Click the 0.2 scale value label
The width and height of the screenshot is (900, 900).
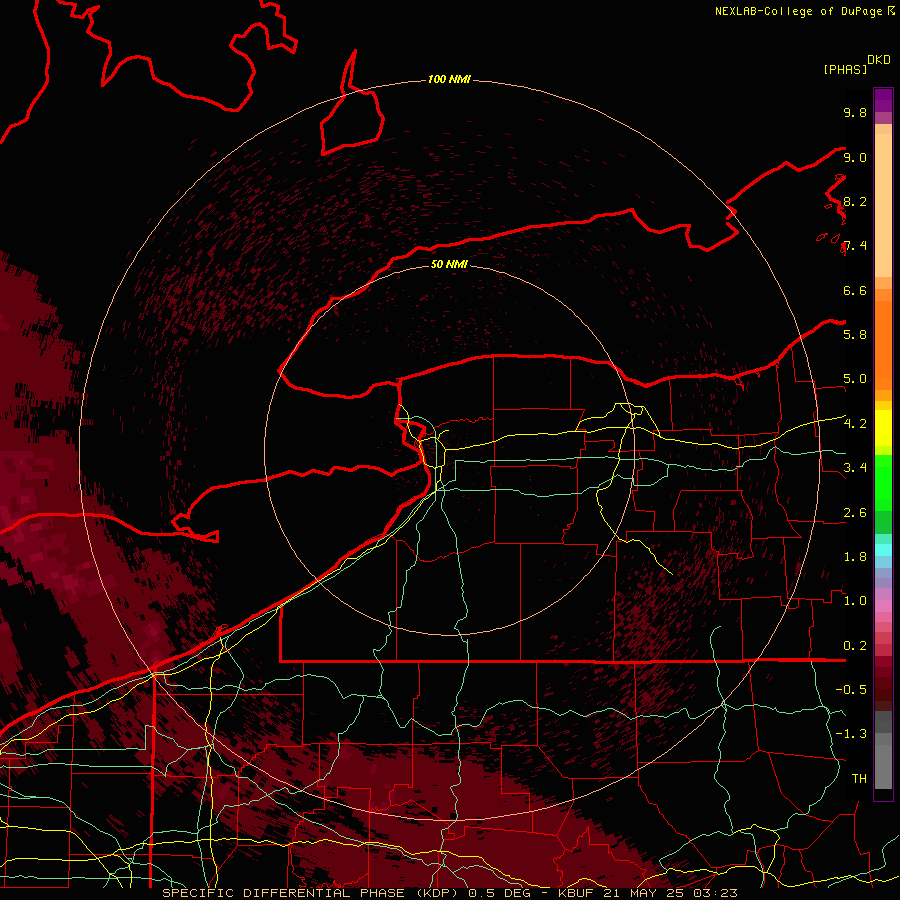click(855, 646)
